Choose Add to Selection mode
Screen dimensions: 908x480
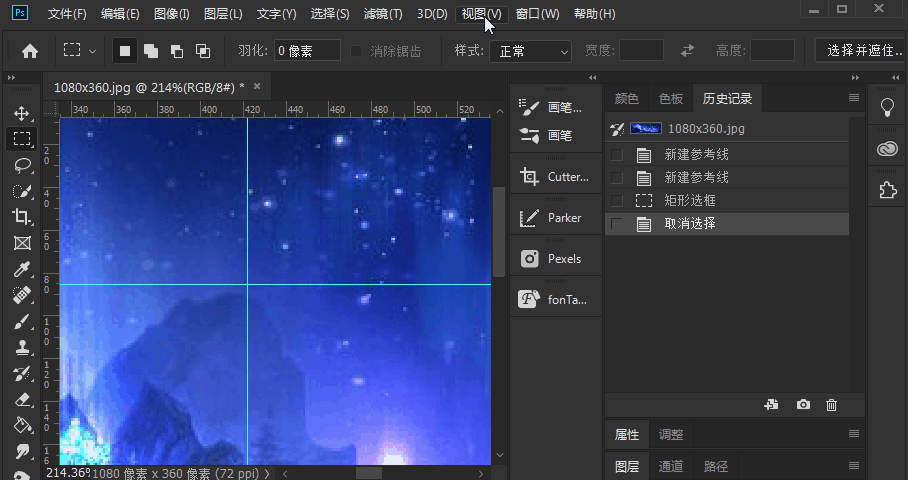point(151,51)
